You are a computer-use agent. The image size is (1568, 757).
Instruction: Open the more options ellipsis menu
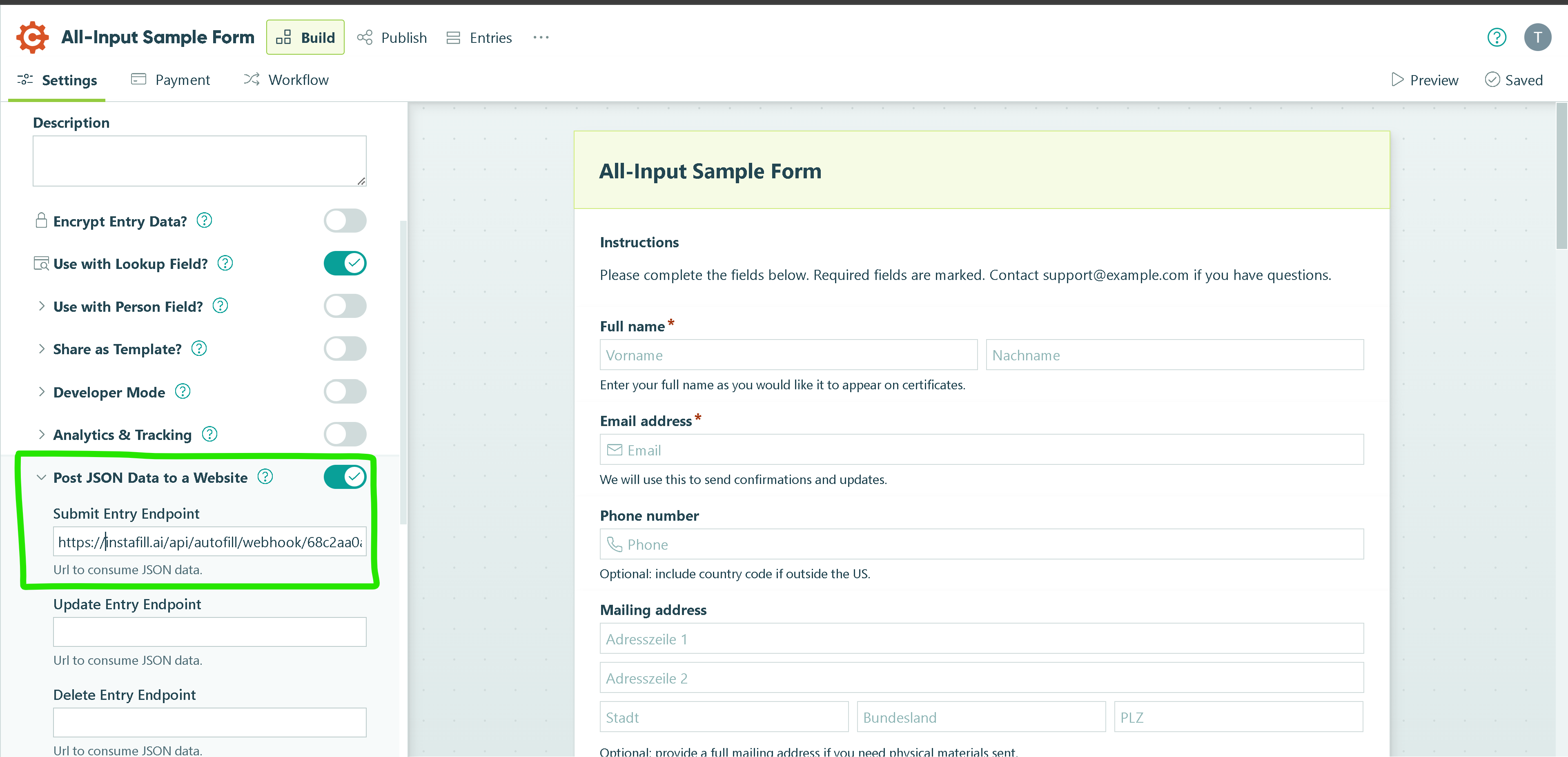click(x=541, y=38)
